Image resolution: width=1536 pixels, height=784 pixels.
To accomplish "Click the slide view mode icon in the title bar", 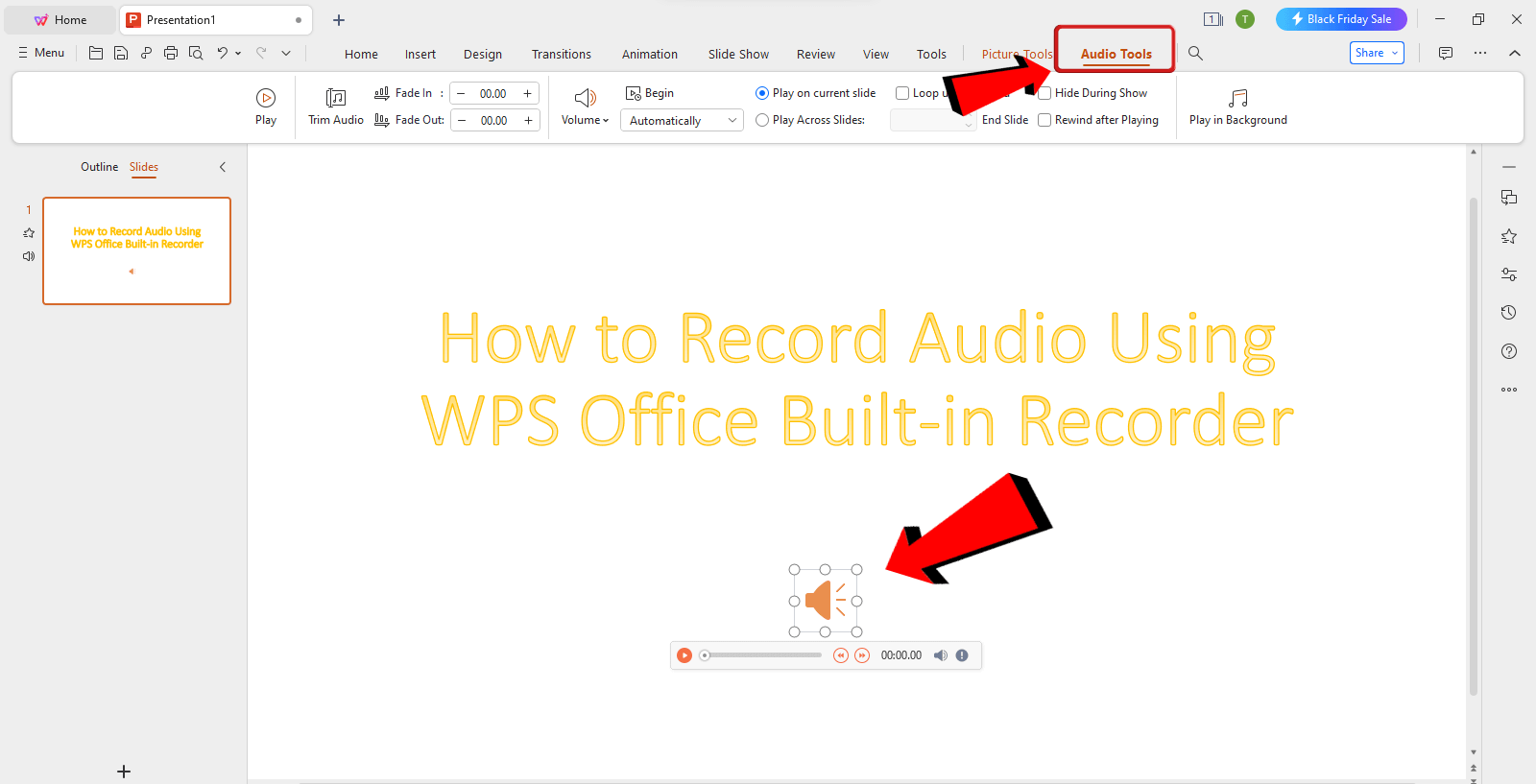I will point(1213,19).
